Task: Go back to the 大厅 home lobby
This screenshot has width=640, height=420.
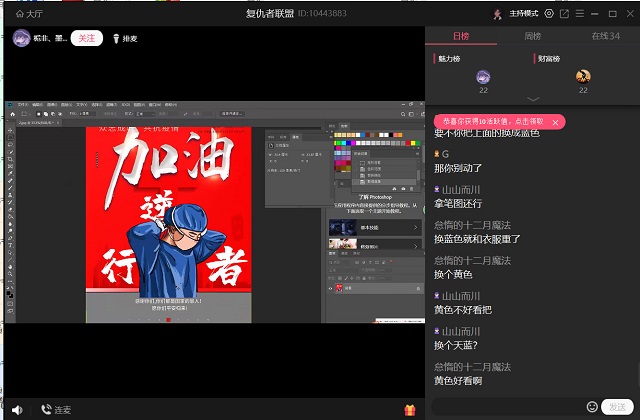Action: coord(29,14)
